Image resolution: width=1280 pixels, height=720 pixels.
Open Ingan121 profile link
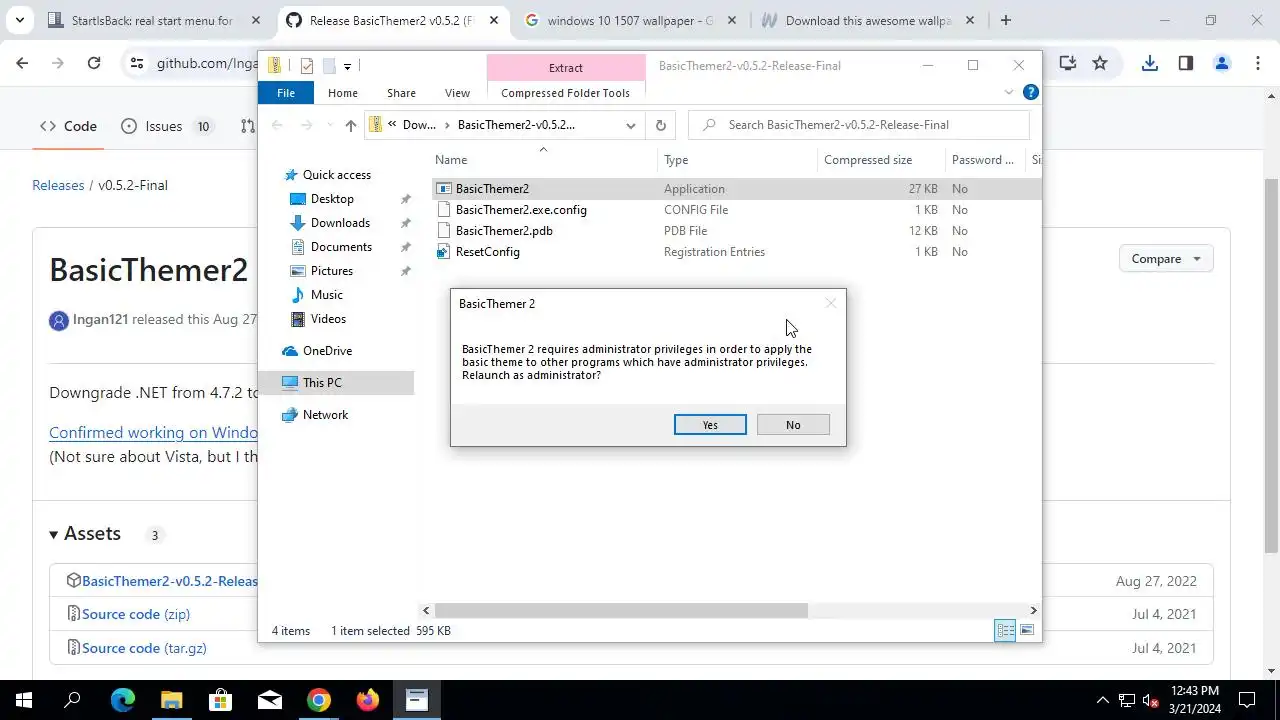[100, 320]
